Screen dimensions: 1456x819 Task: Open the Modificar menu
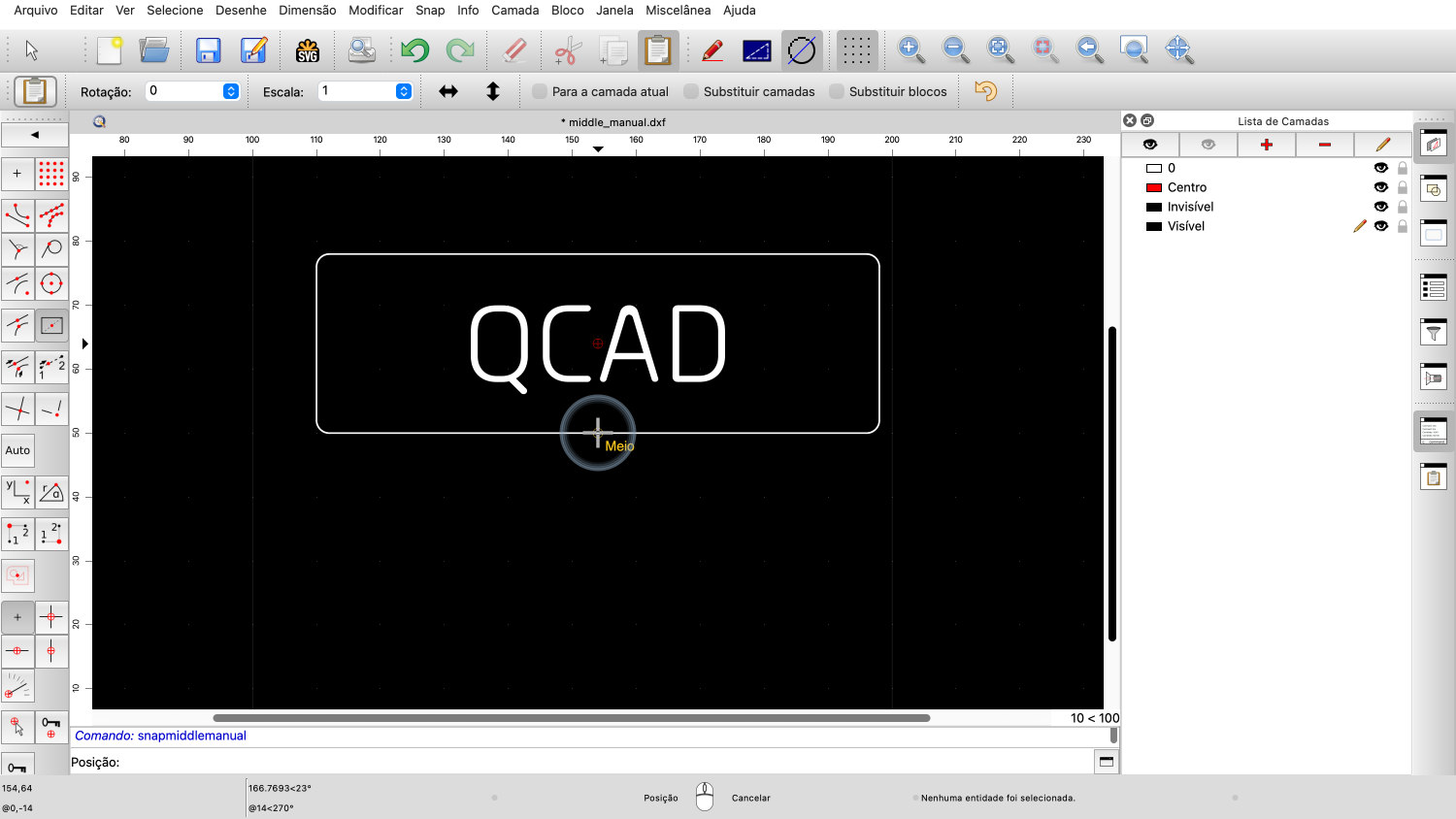click(376, 10)
